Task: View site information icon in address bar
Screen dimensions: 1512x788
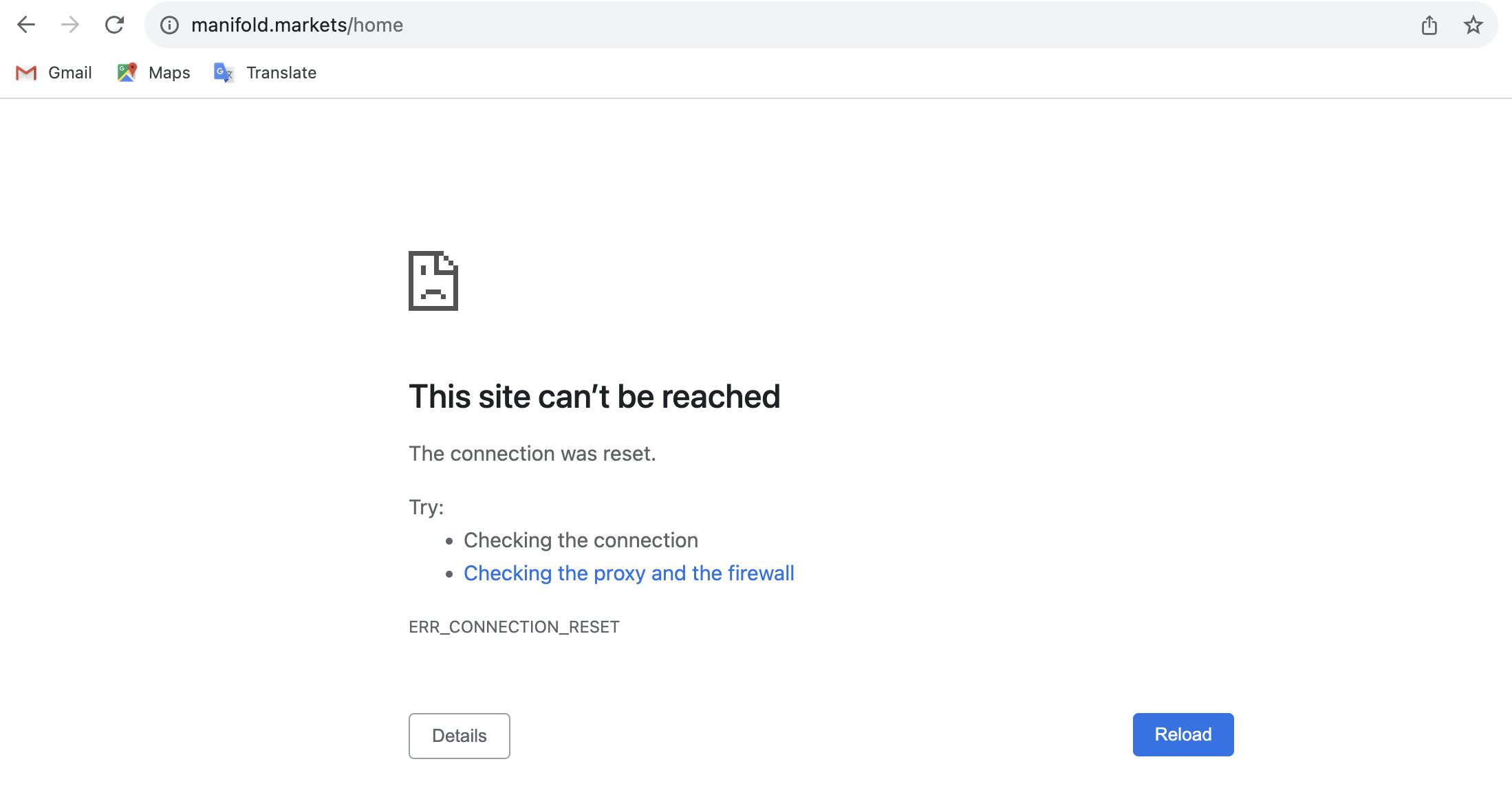Action: [x=169, y=25]
